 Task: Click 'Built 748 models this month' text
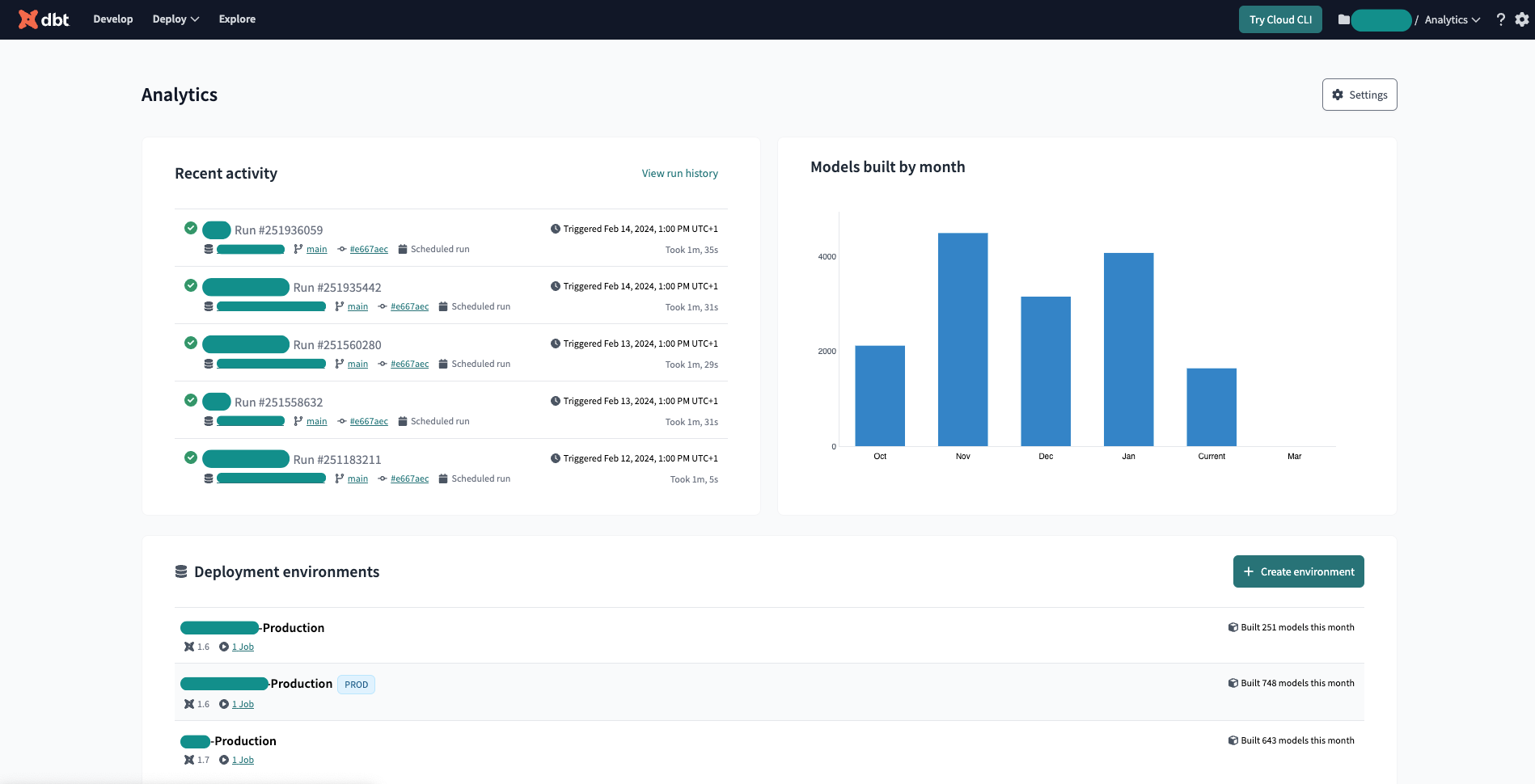point(1298,683)
